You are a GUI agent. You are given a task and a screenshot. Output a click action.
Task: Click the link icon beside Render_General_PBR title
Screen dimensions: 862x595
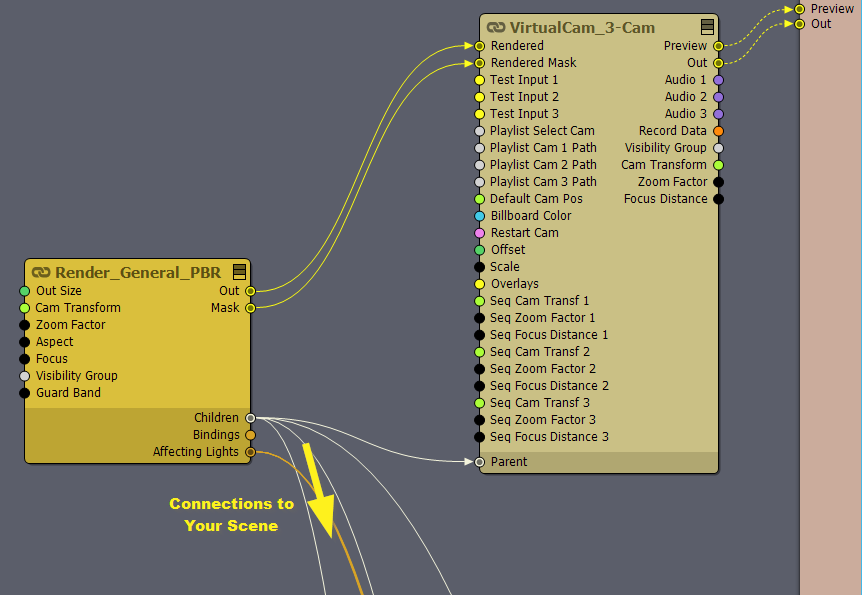[41, 273]
